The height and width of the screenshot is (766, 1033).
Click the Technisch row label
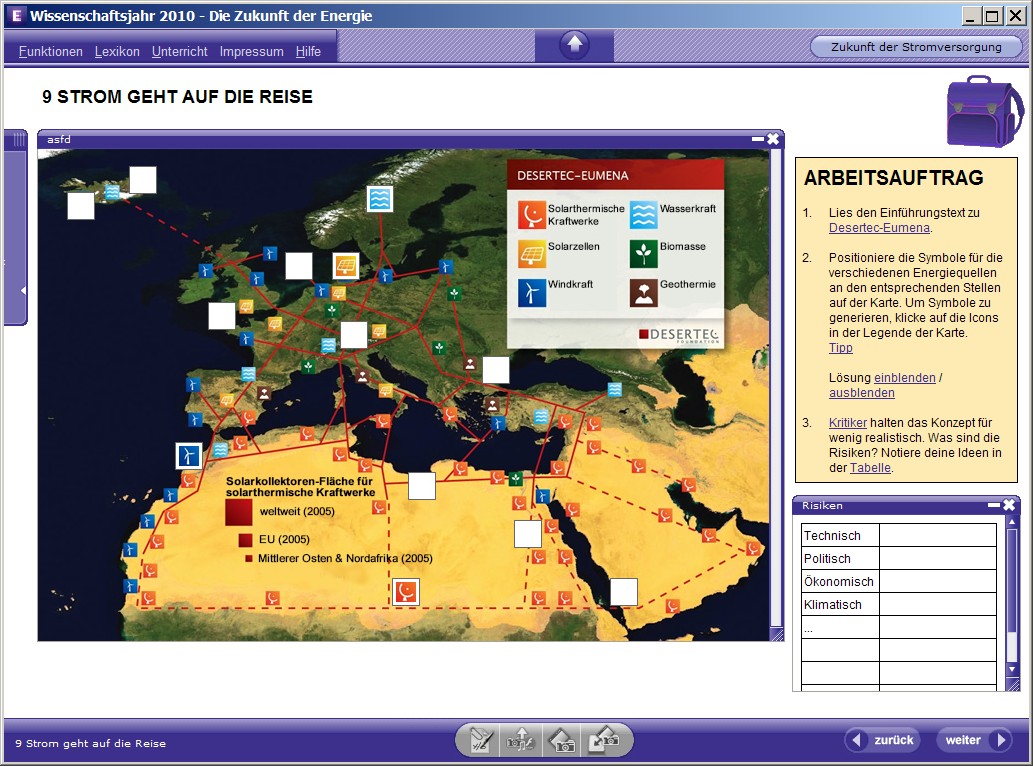(x=832, y=536)
